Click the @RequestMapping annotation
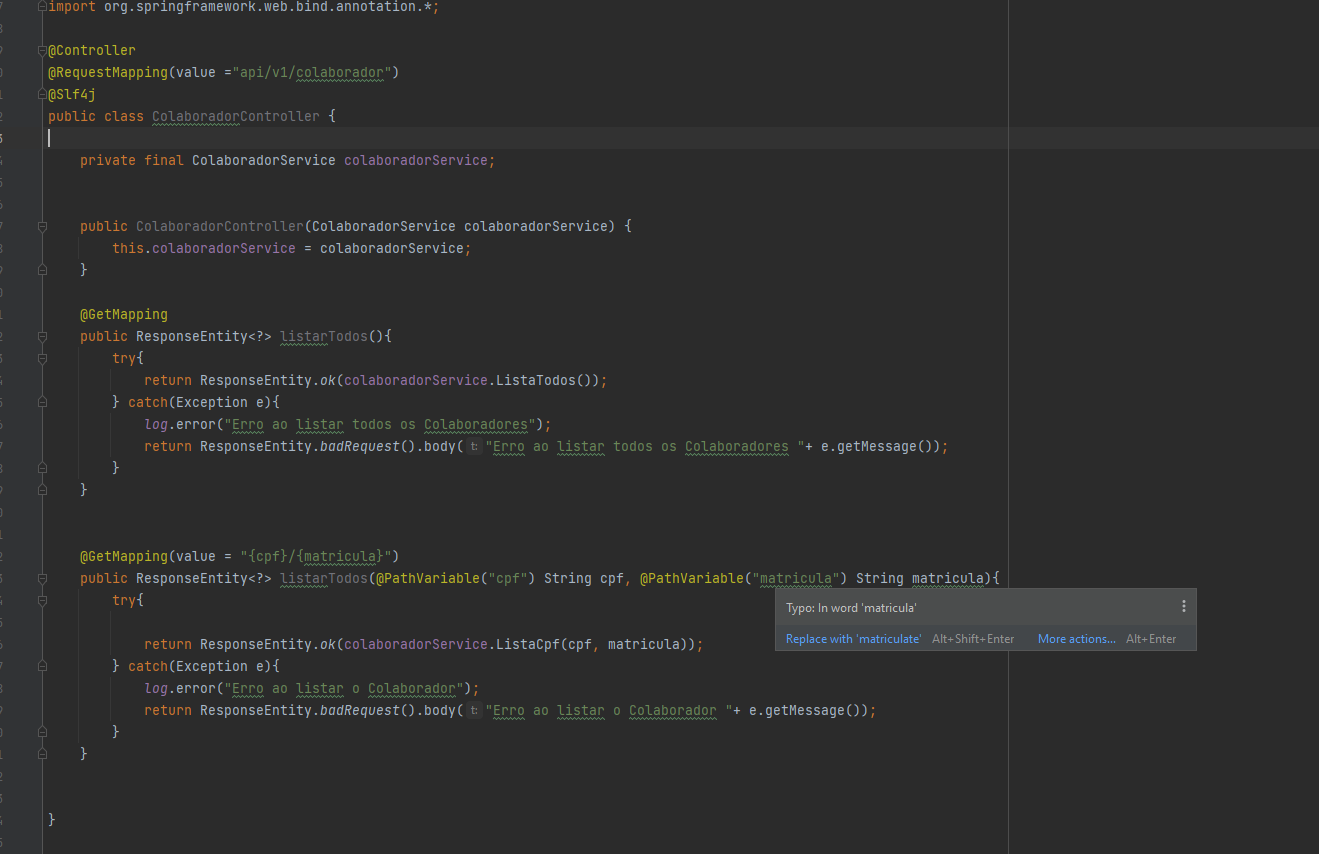Viewport: 1319px width, 854px height. point(108,72)
